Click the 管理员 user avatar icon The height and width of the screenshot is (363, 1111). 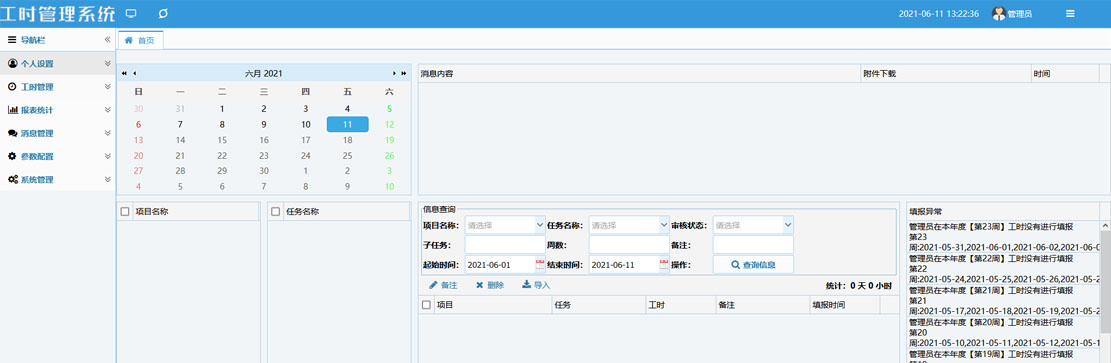click(x=998, y=13)
